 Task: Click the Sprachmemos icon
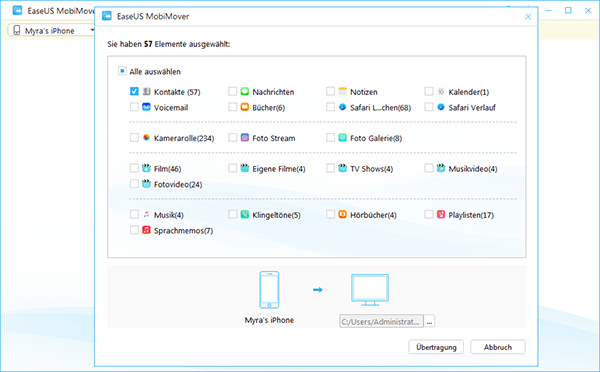[146, 230]
